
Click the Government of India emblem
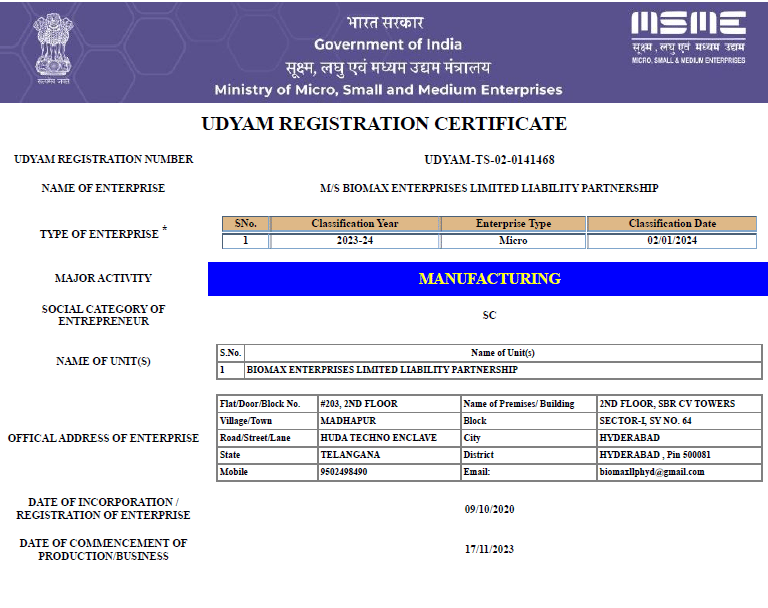pos(53,48)
